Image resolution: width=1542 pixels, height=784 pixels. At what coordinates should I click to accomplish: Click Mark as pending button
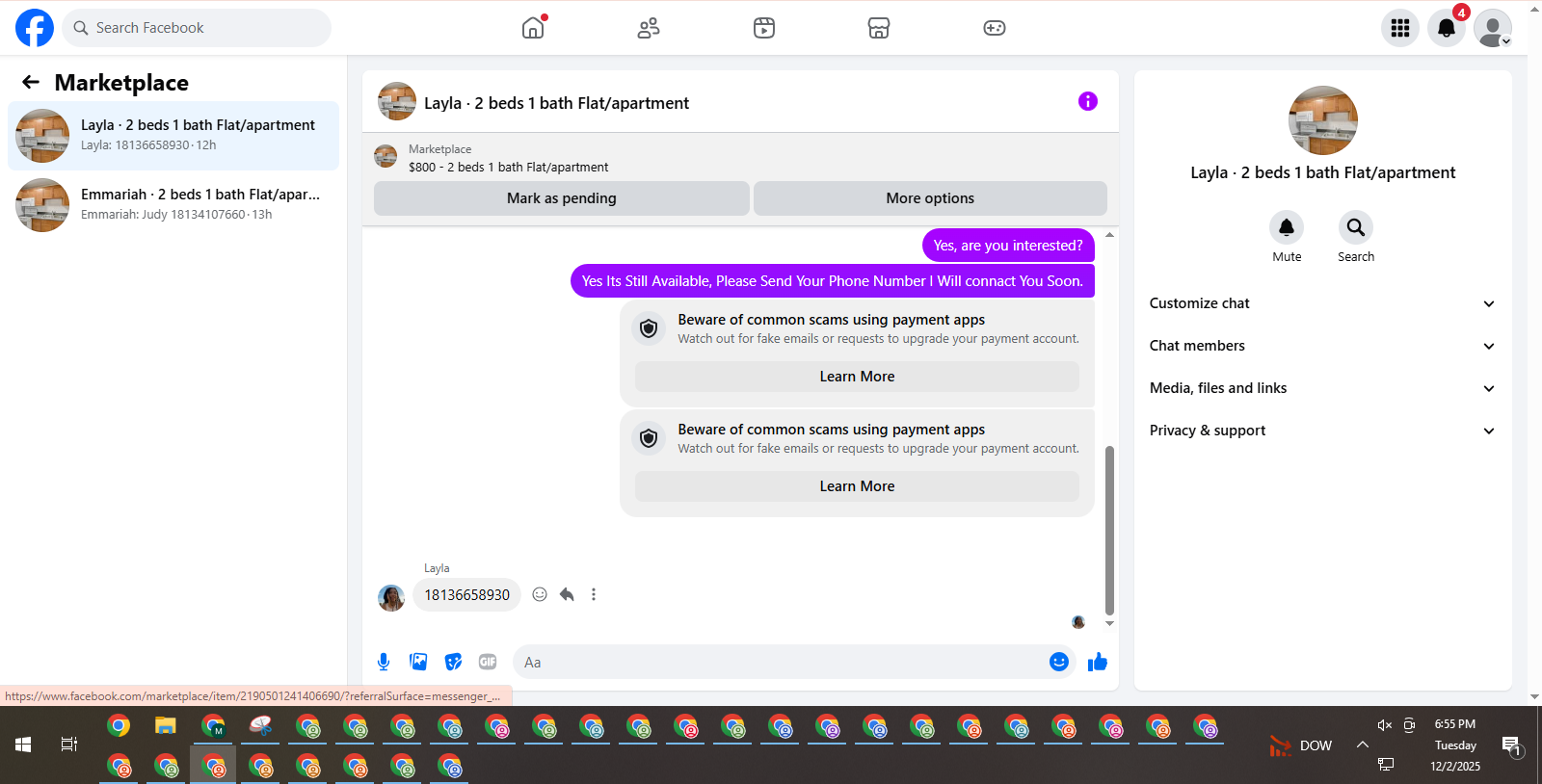[x=562, y=198]
